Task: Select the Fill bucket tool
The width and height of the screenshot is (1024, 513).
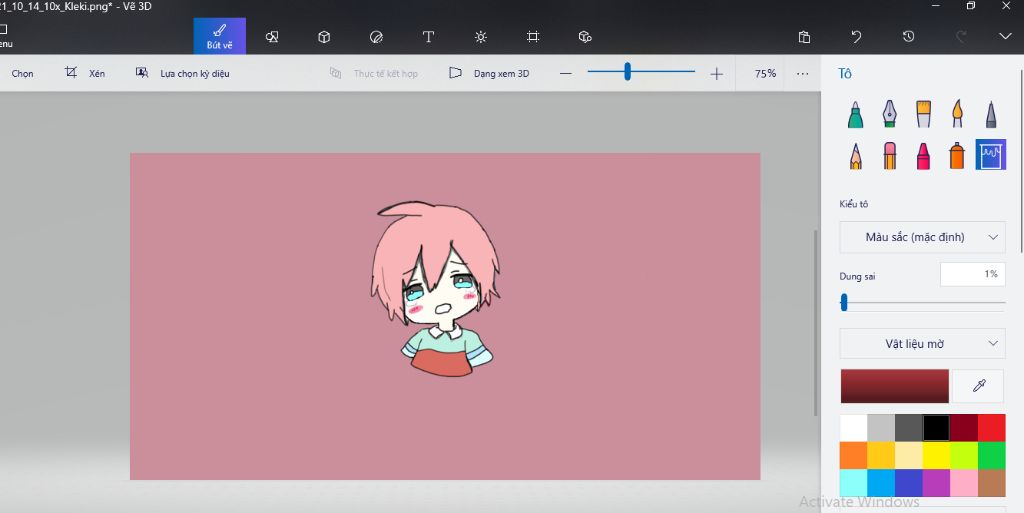Action: point(991,155)
